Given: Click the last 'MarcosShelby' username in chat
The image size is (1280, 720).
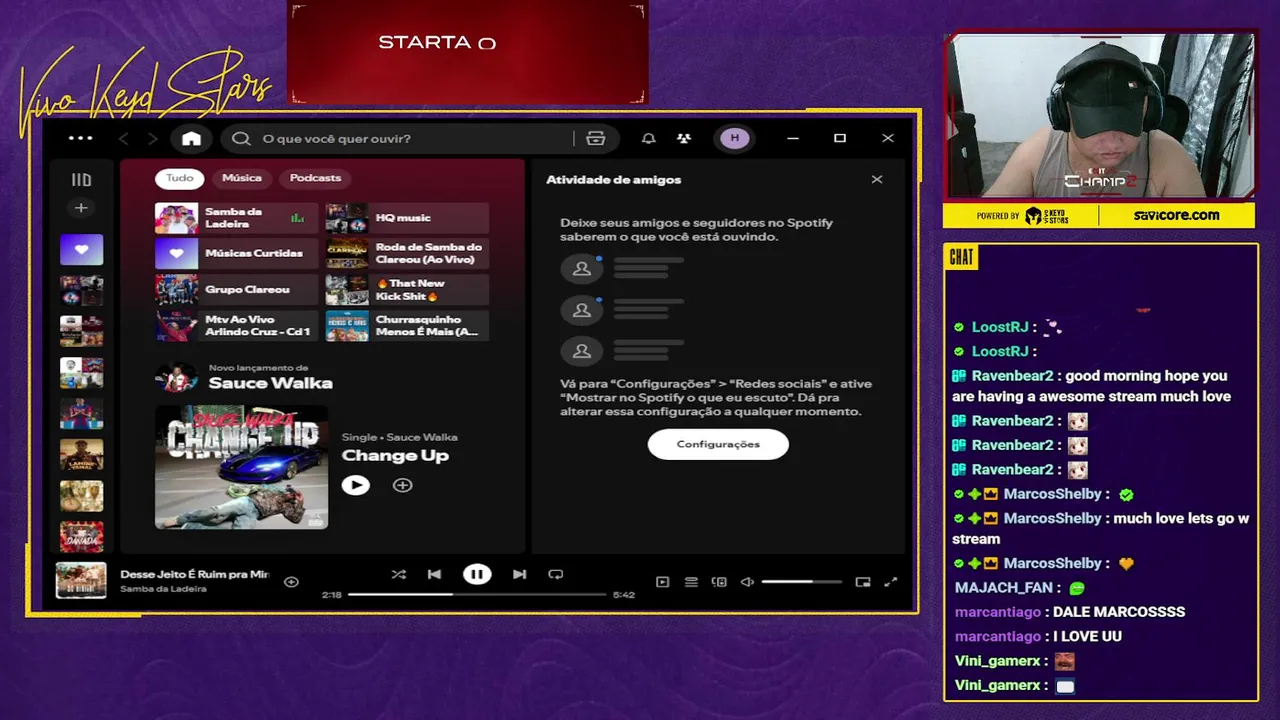Looking at the screenshot, I should 1052,563.
